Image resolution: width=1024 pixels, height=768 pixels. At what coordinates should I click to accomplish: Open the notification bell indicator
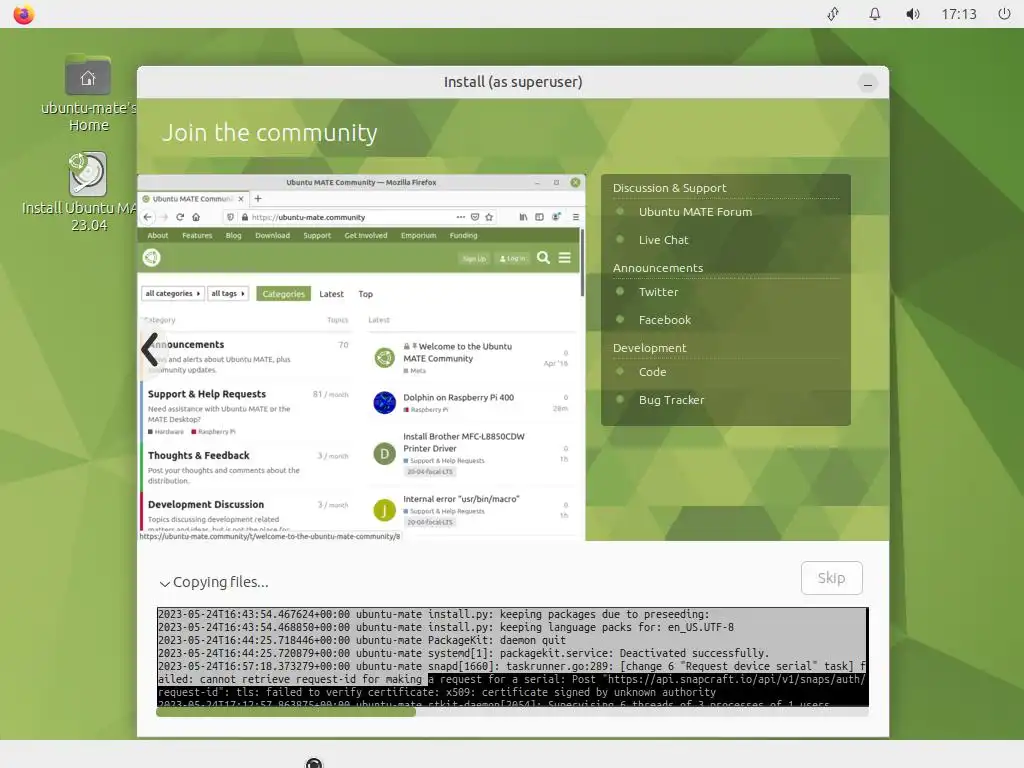[x=874, y=14]
